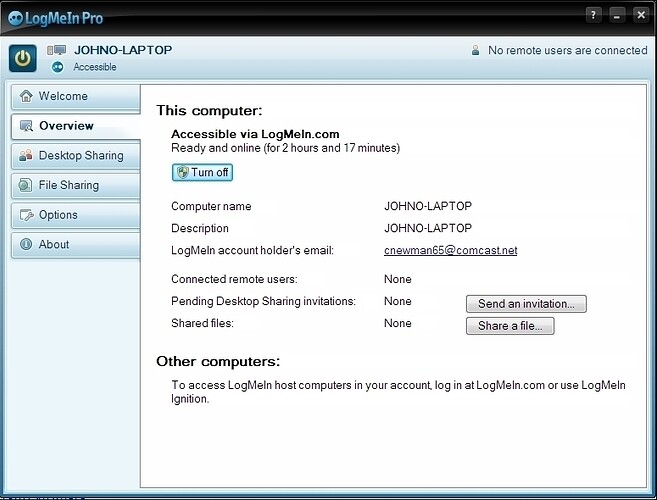This screenshot has width=657, height=500.
Task: Click the green power button icon
Action: (23, 58)
